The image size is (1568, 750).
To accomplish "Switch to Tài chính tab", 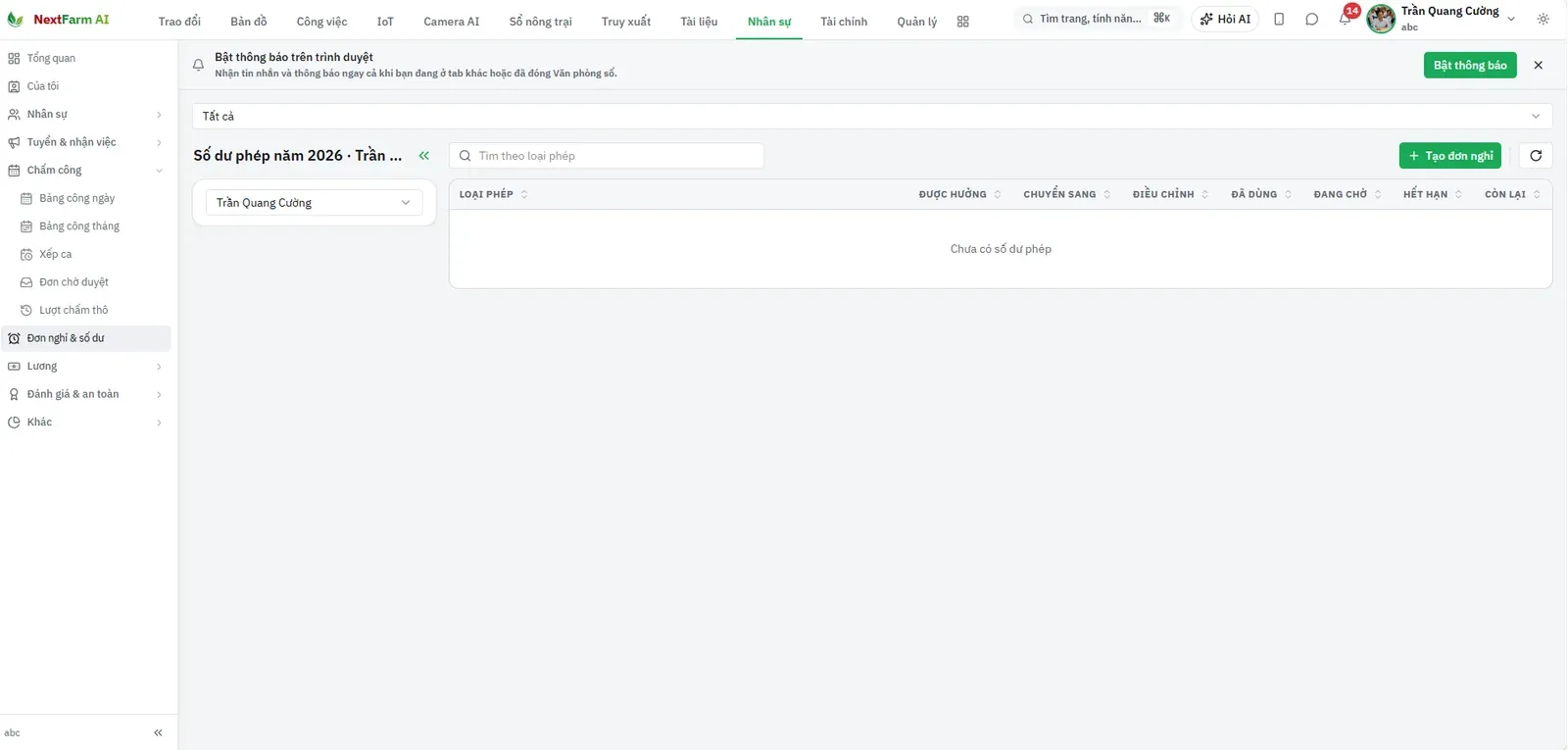I will tap(844, 22).
